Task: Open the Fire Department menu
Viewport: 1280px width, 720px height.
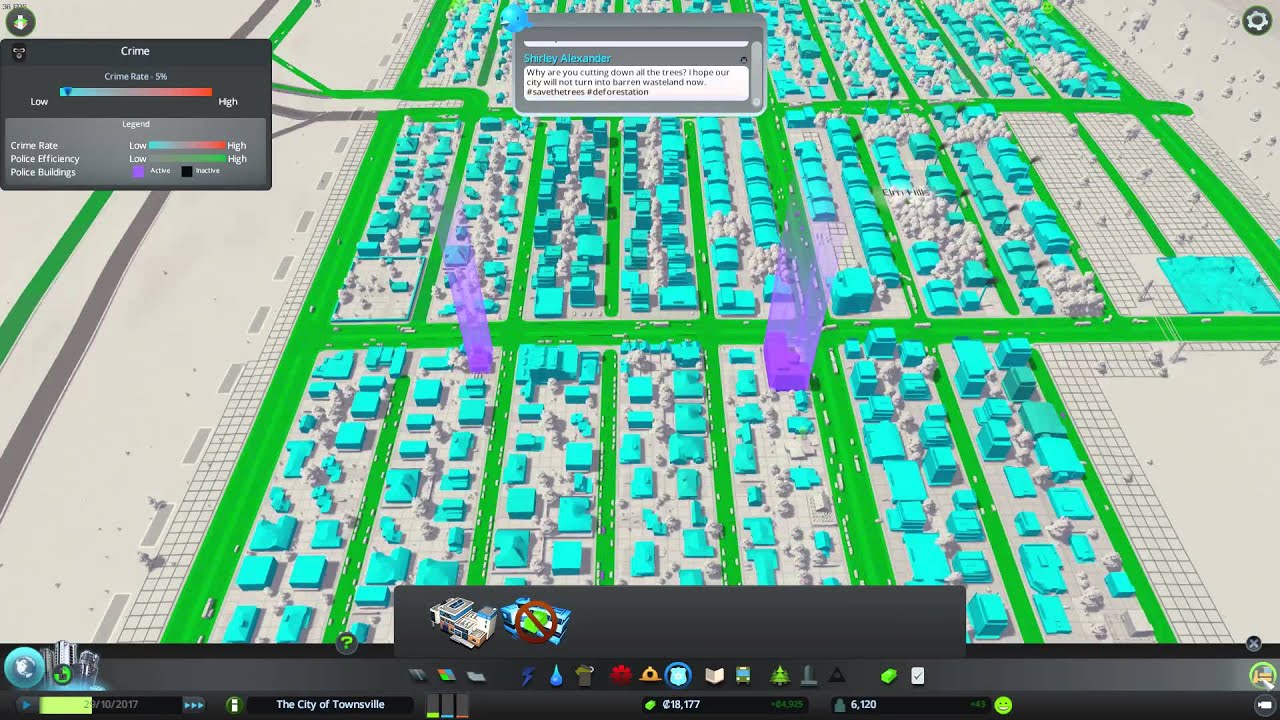Action: click(x=649, y=676)
